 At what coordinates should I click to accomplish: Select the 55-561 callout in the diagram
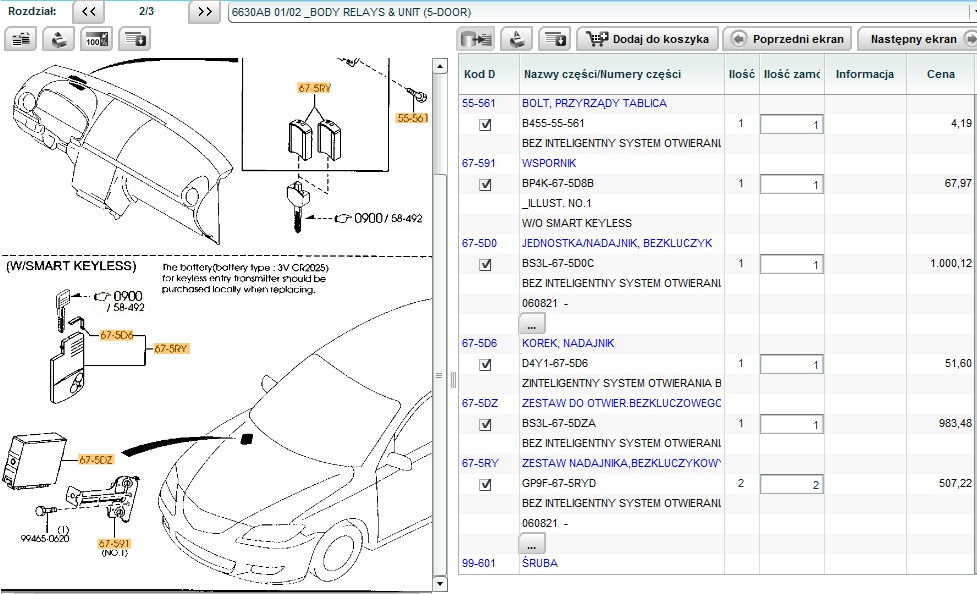[412, 118]
